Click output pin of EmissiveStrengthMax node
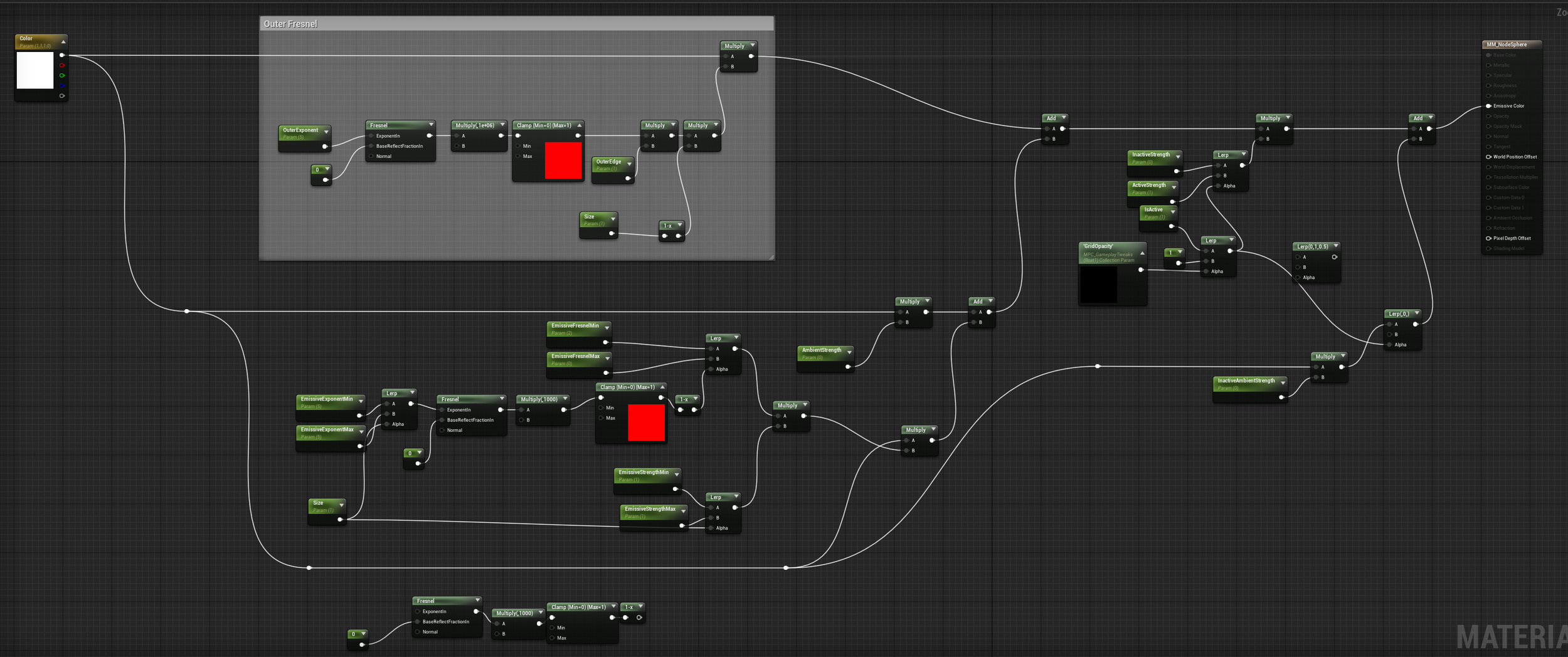 click(682, 525)
